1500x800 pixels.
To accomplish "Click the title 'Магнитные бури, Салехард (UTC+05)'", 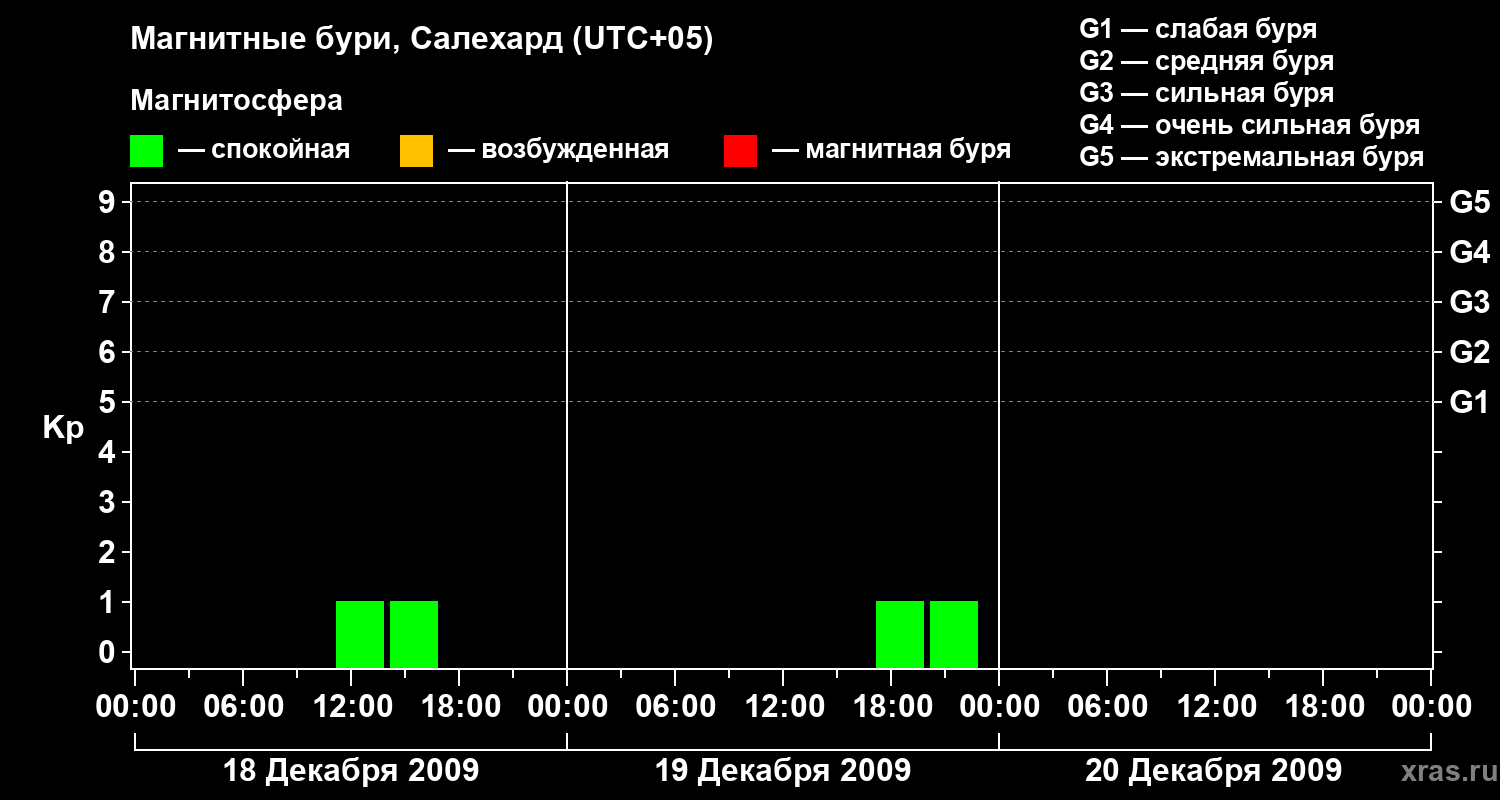I will coord(422,40).
